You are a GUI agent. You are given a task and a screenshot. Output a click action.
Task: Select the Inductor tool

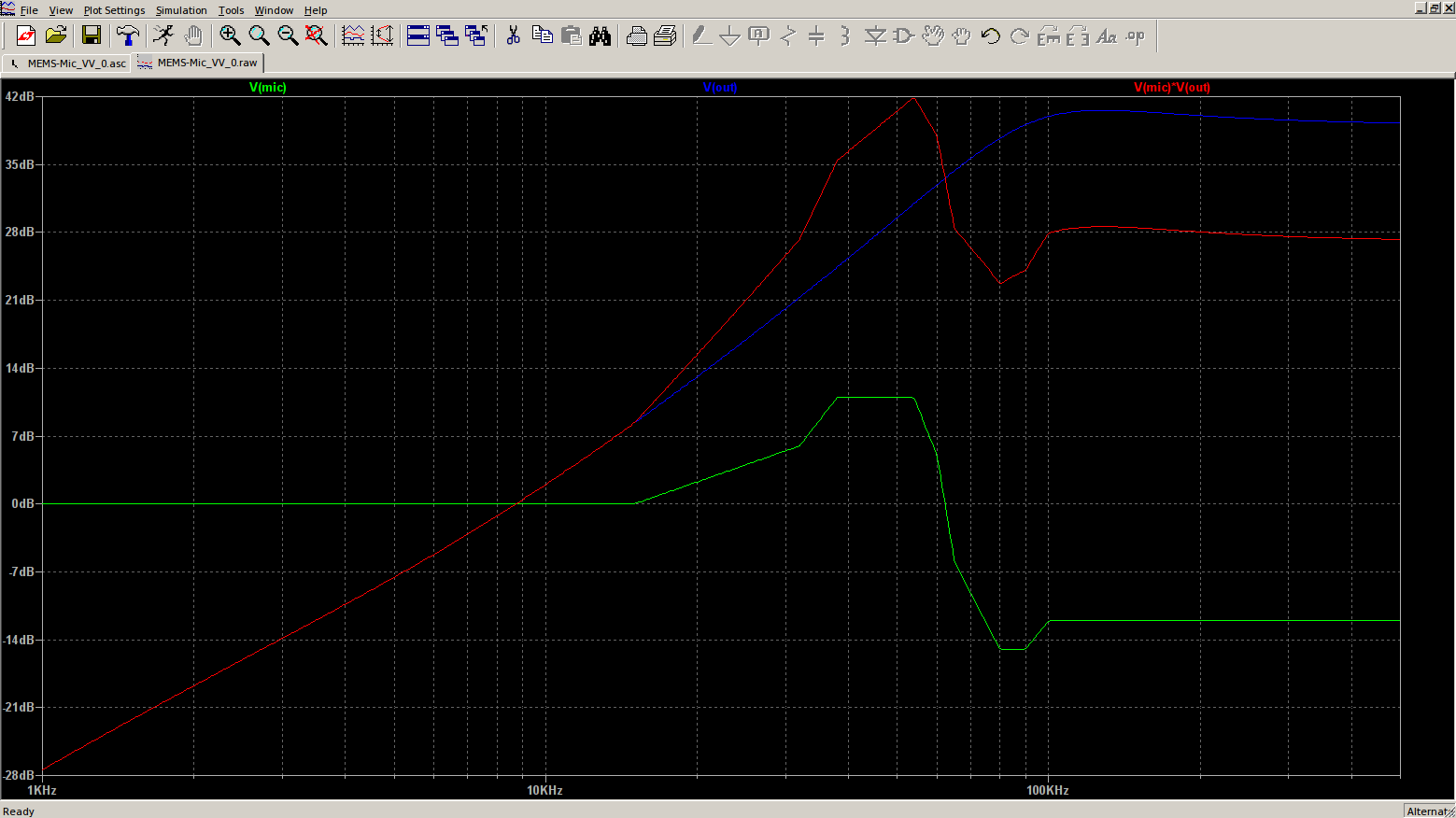pos(845,35)
